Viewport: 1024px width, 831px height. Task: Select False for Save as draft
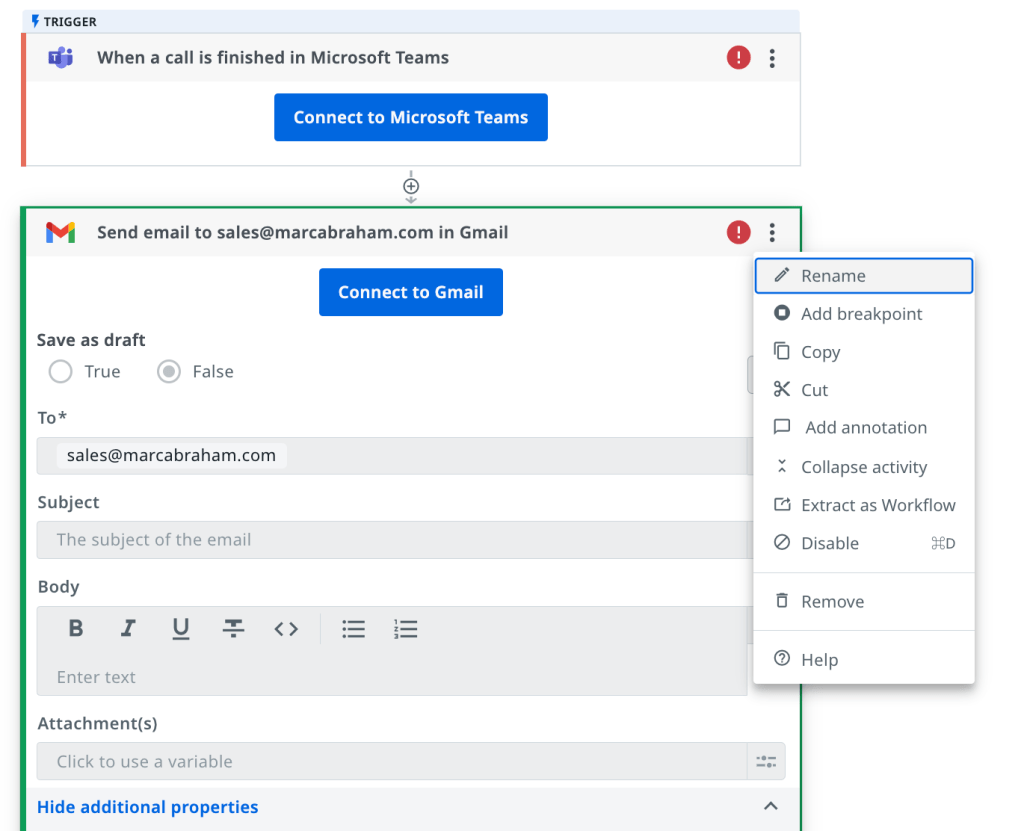coord(170,372)
